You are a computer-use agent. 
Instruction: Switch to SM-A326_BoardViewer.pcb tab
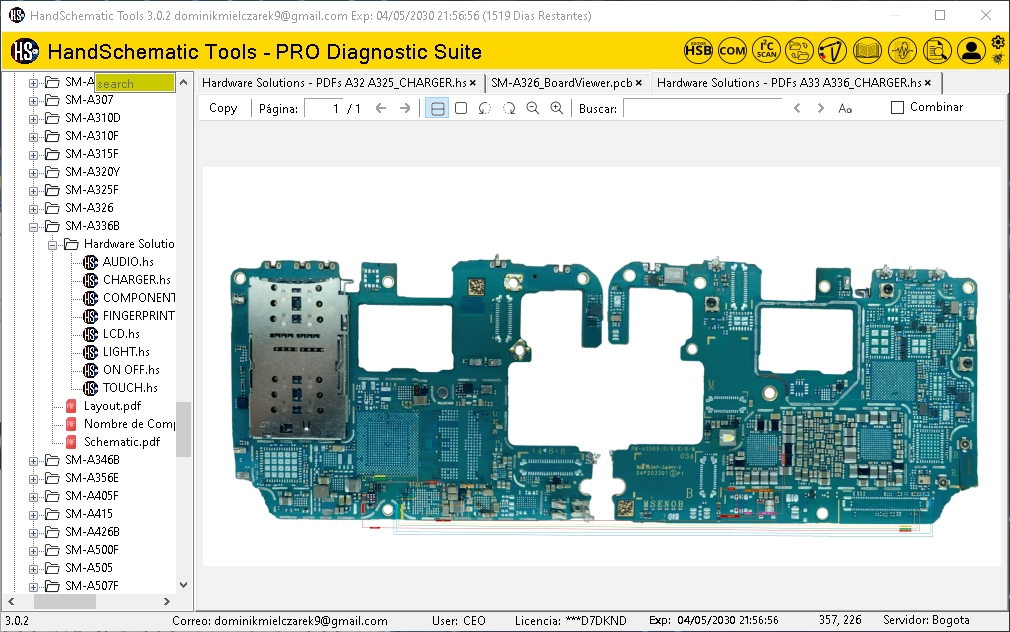coord(562,83)
